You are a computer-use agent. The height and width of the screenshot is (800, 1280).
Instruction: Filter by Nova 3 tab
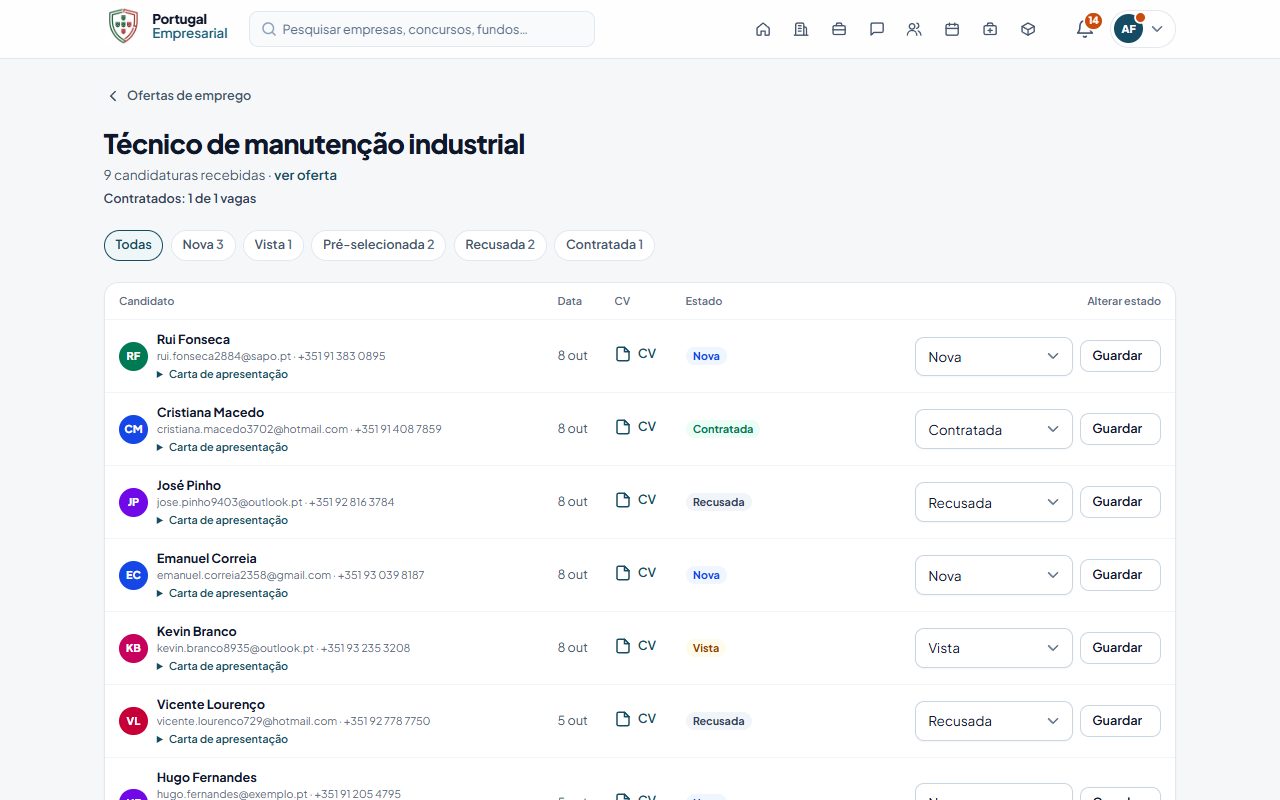203,245
